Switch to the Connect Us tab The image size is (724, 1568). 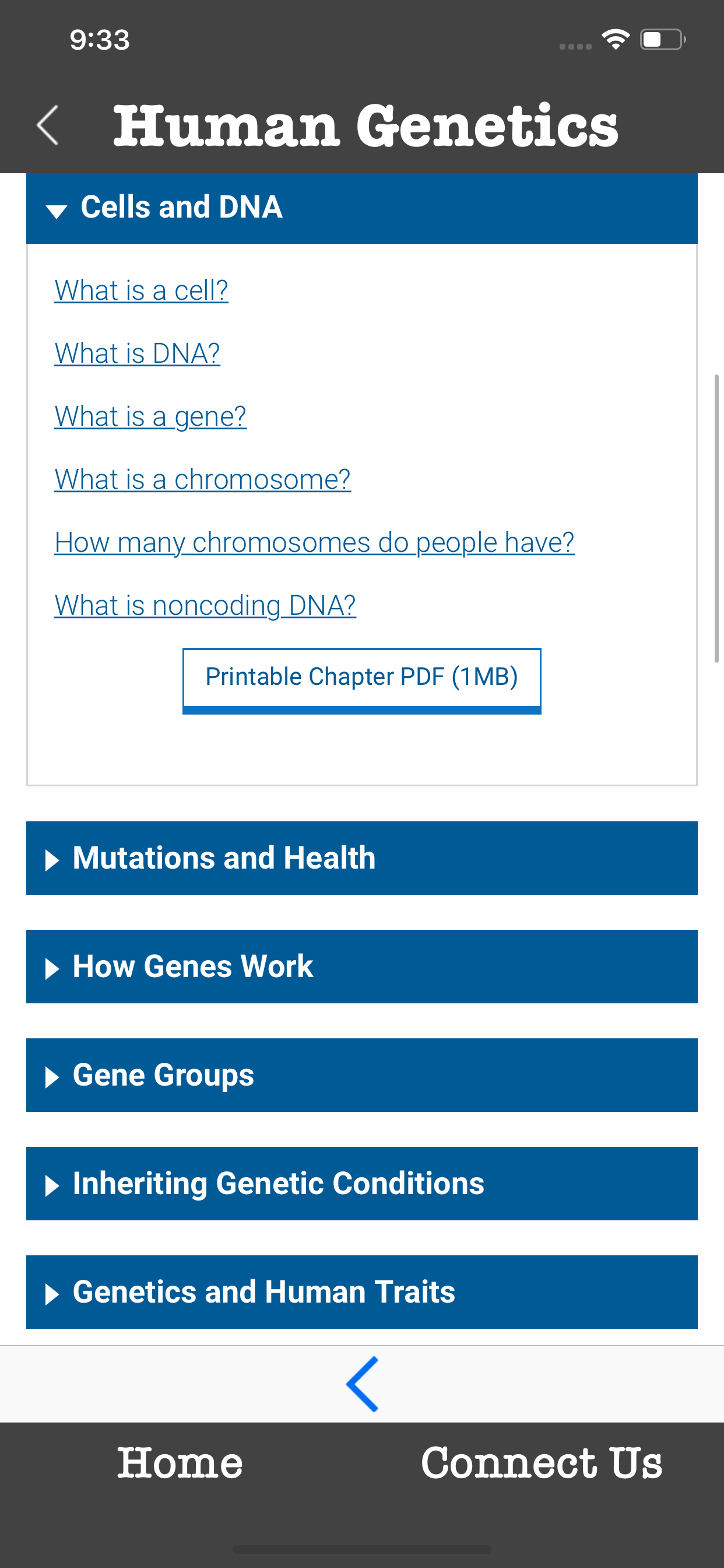[x=542, y=1462]
